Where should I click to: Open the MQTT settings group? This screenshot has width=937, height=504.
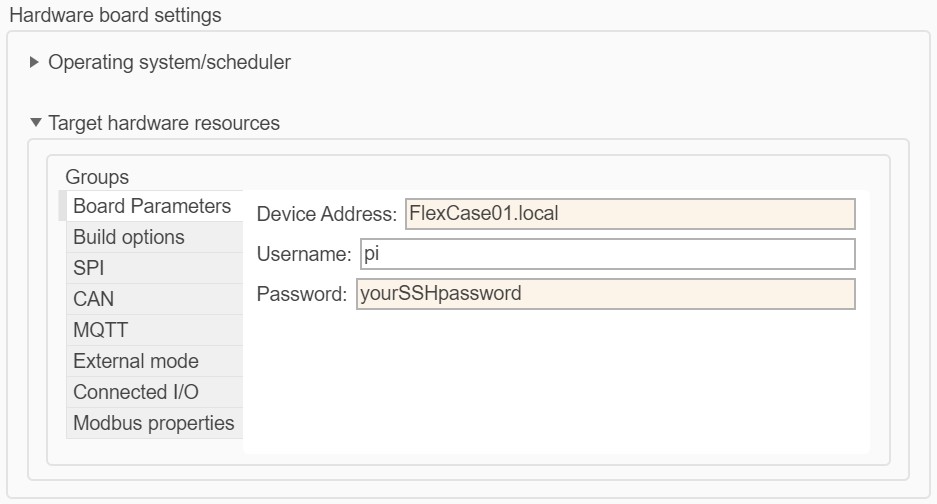(x=100, y=330)
